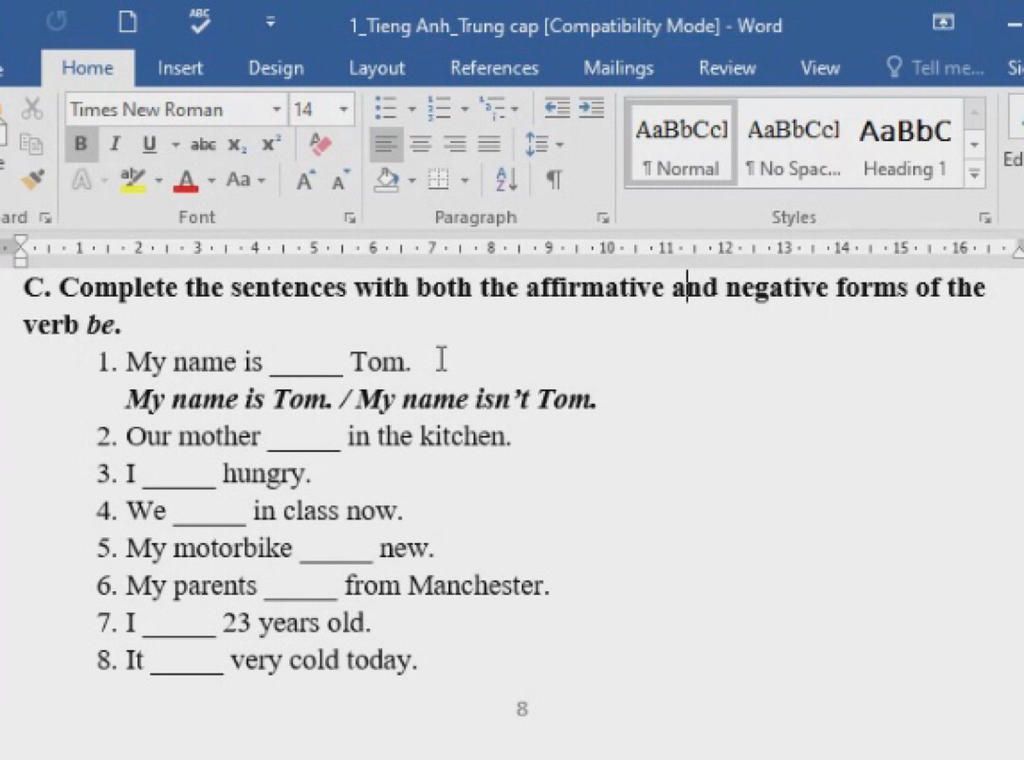Open Font dialog launcher

[x=350, y=217]
